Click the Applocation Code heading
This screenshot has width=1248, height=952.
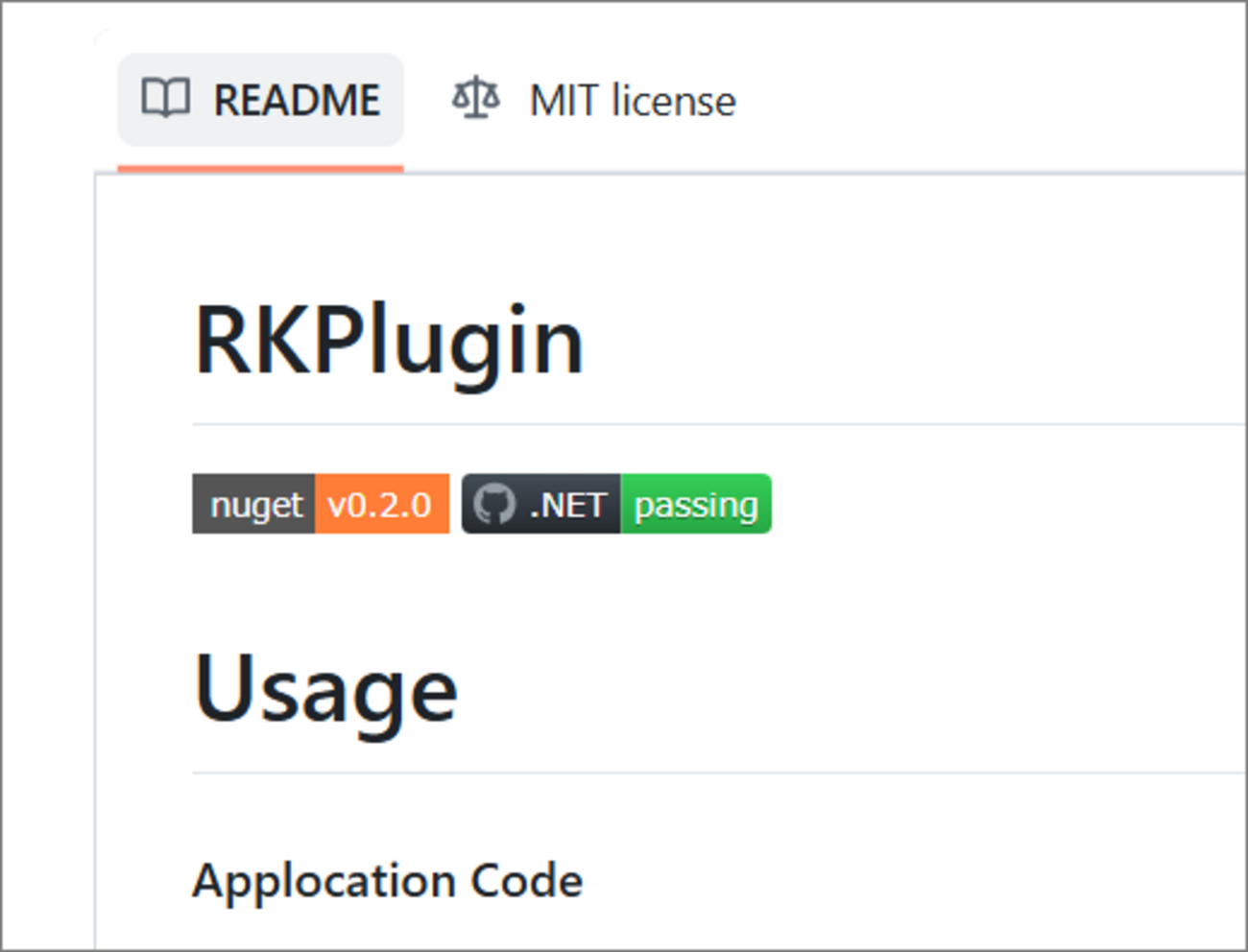388,880
